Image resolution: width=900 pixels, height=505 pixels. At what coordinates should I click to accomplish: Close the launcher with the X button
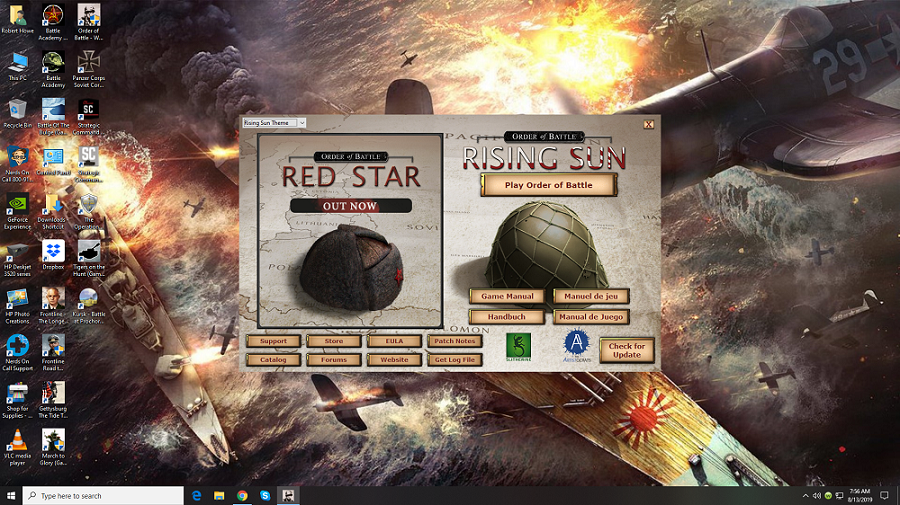point(649,124)
